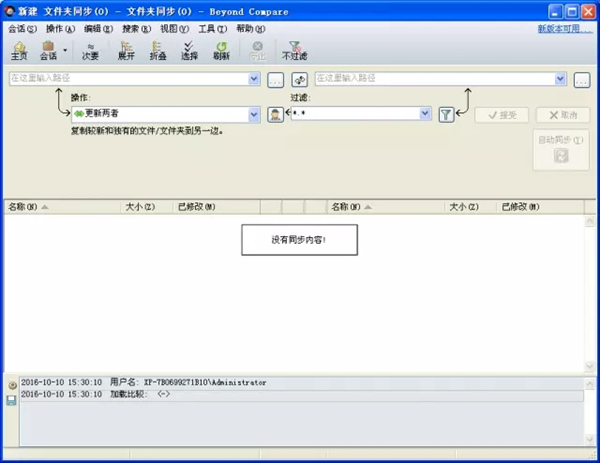
Task: Click the 停止 stop toolbar icon
Action: (x=258, y=51)
